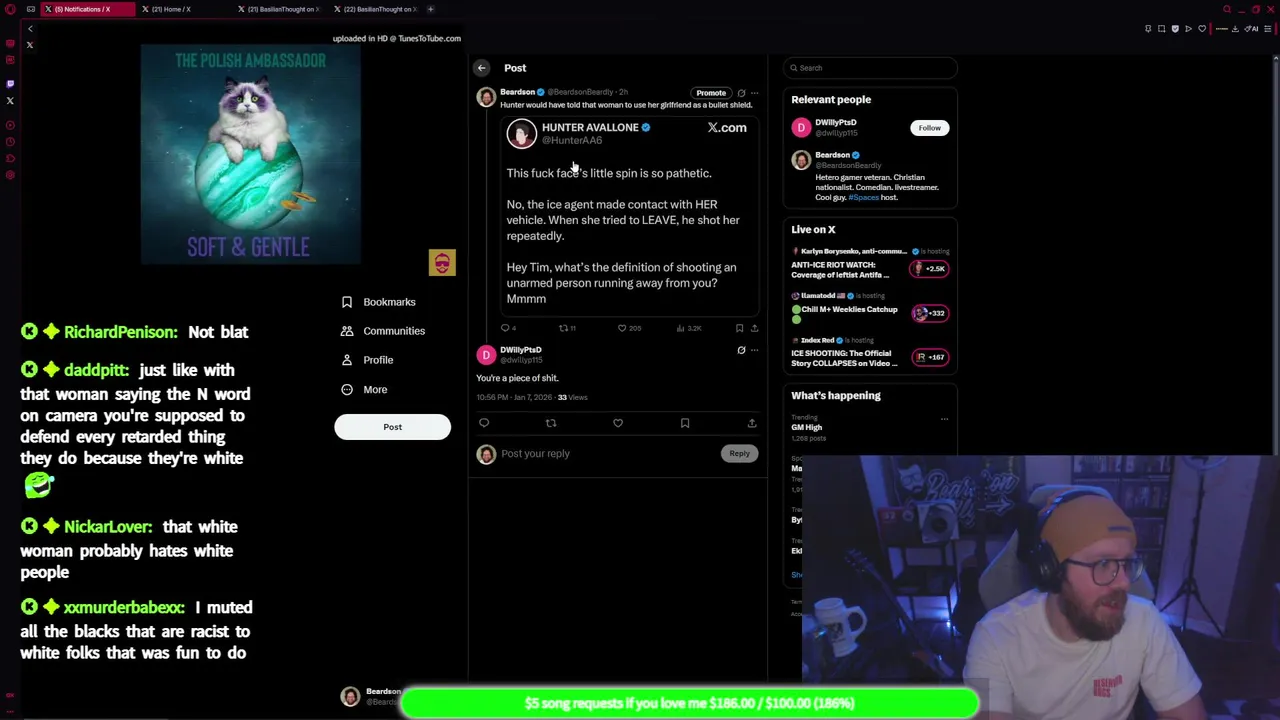Follow DWillyPtsD in Relevant people
Image resolution: width=1280 pixels, height=720 pixels.
coord(930,128)
